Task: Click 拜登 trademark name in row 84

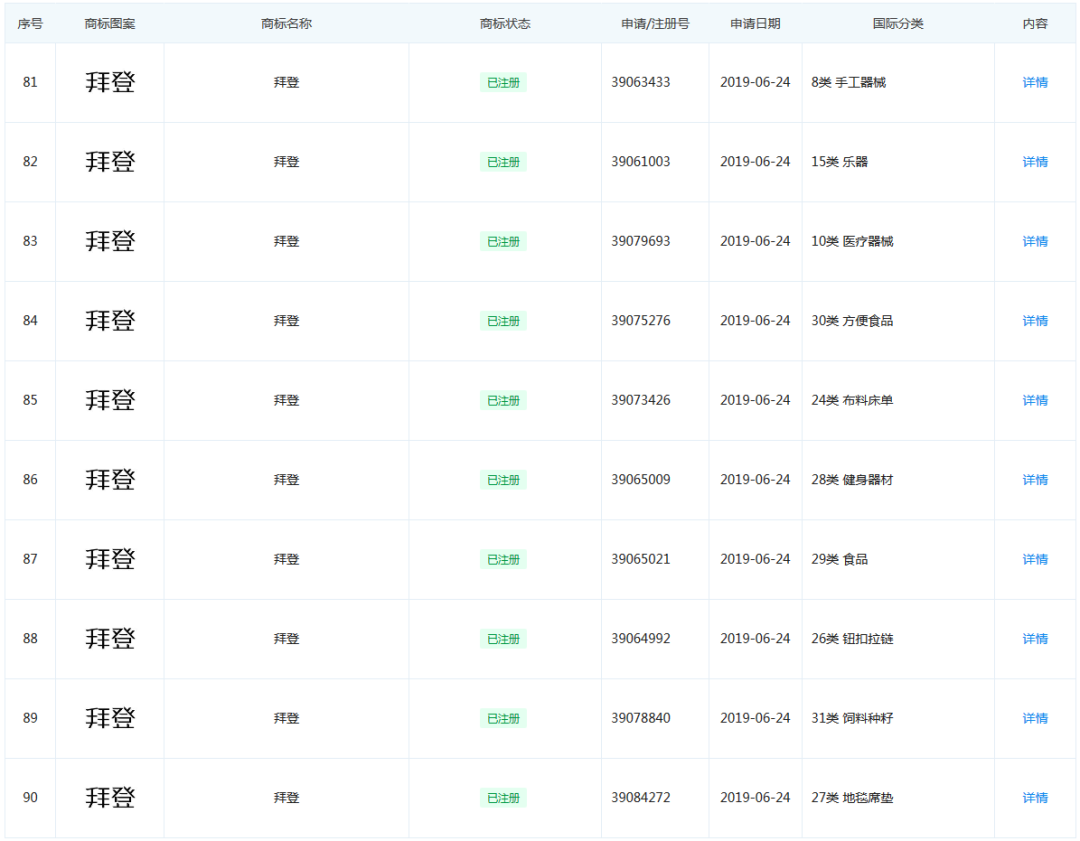Action: coord(286,321)
